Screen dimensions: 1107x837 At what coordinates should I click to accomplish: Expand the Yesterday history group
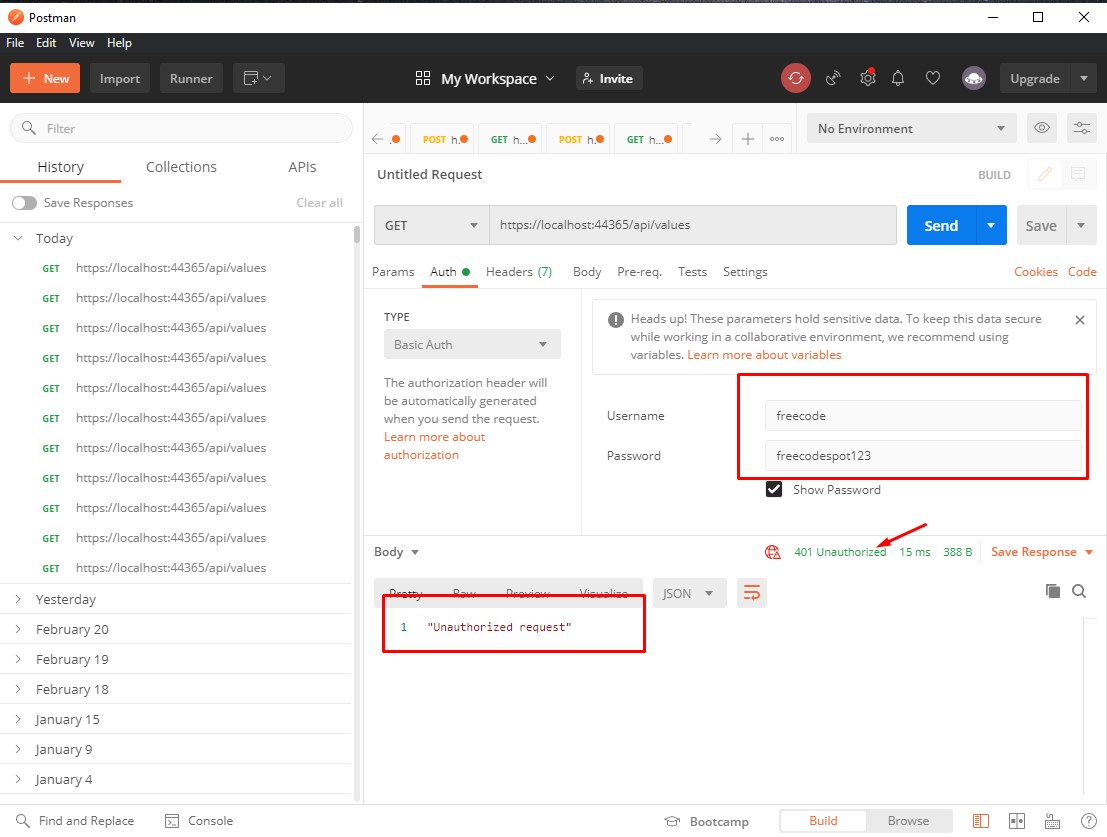pyautogui.click(x=66, y=599)
